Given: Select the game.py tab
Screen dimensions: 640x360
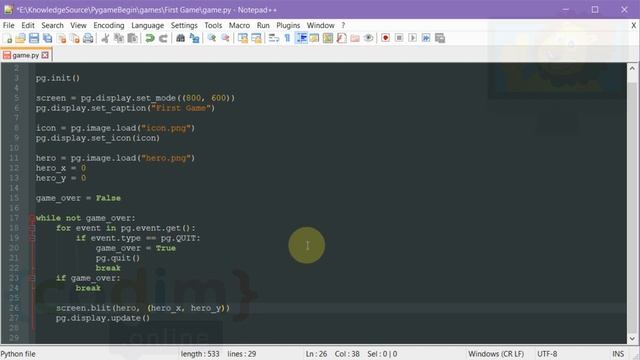Looking at the screenshot, I should (x=25, y=55).
